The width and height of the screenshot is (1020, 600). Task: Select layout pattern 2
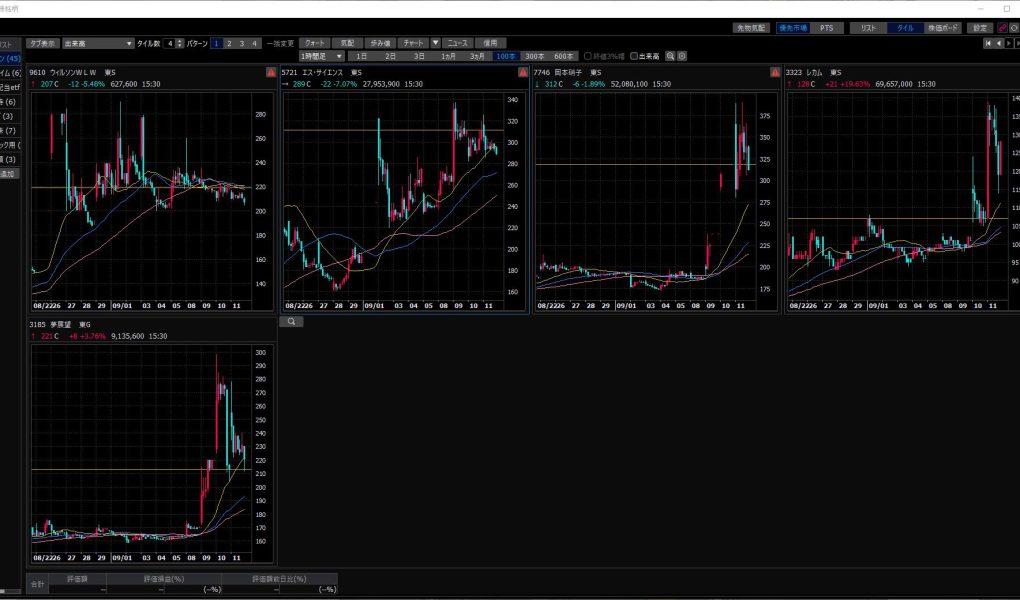[x=229, y=44]
